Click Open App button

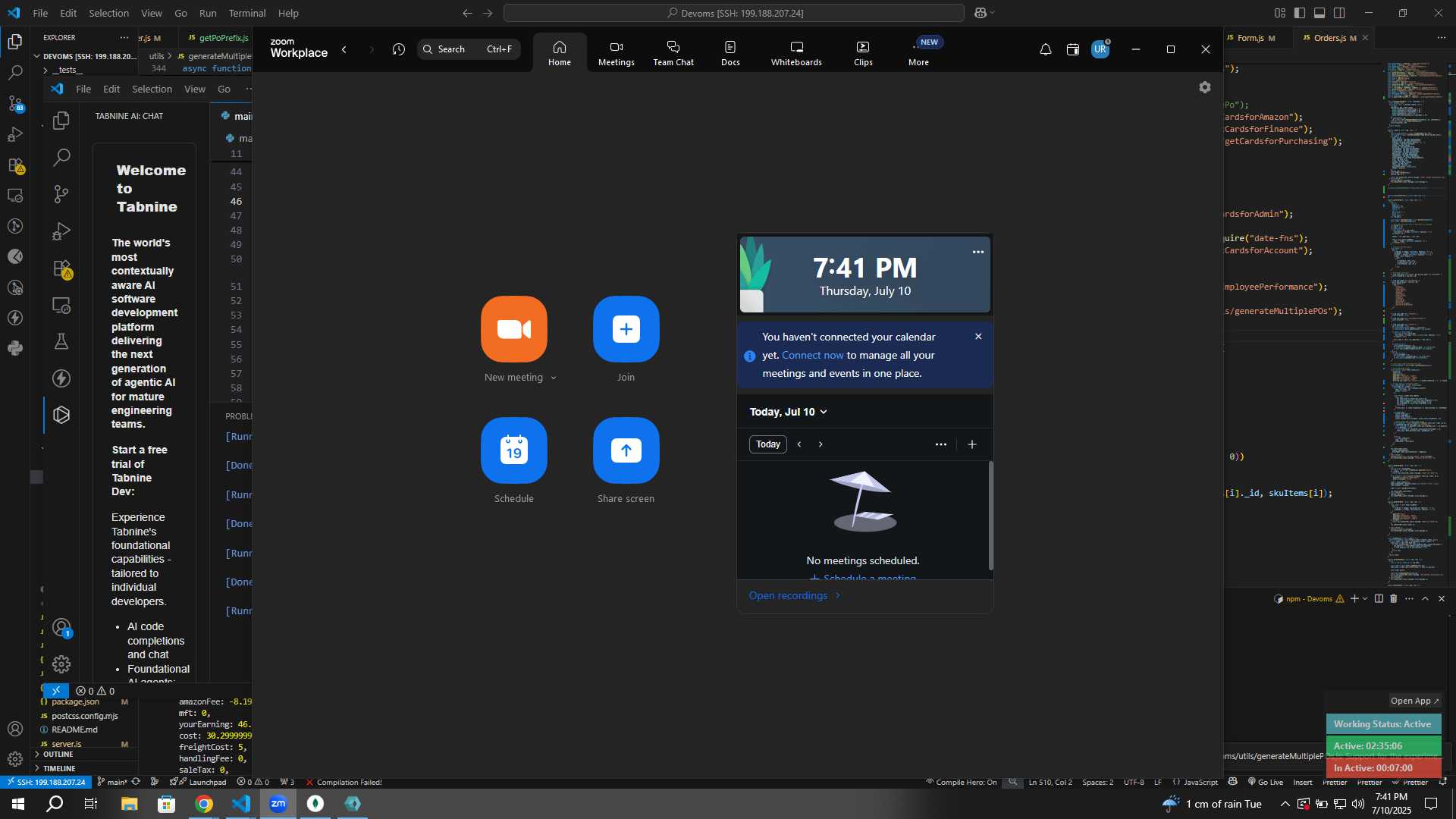pos(1414,701)
